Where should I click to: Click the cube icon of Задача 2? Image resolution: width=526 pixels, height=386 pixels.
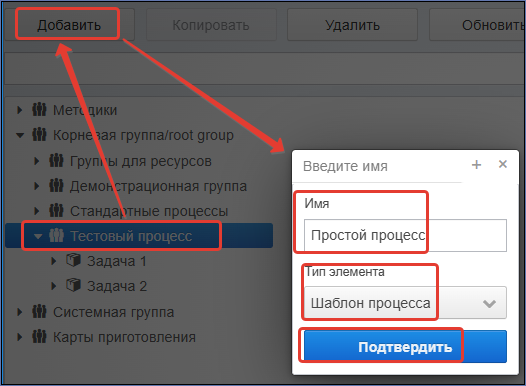[x=73, y=285]
